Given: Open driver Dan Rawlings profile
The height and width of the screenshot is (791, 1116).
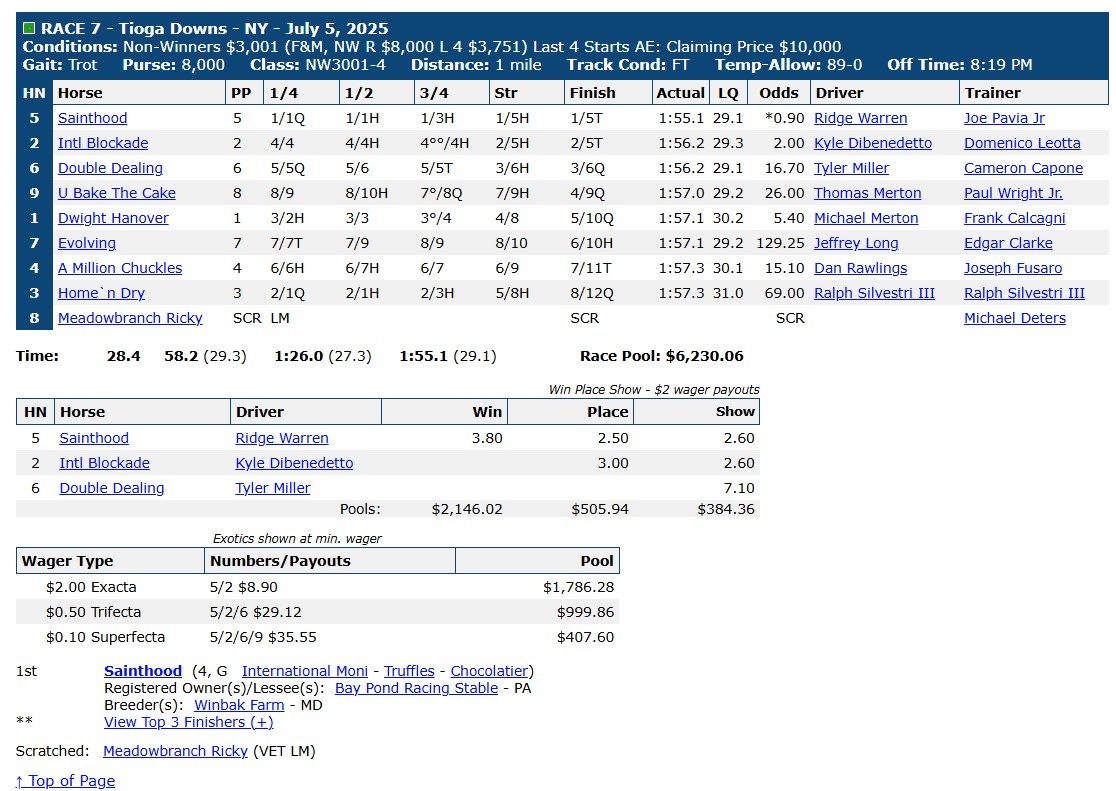Looking at the screenshot, I should point(860,268).
